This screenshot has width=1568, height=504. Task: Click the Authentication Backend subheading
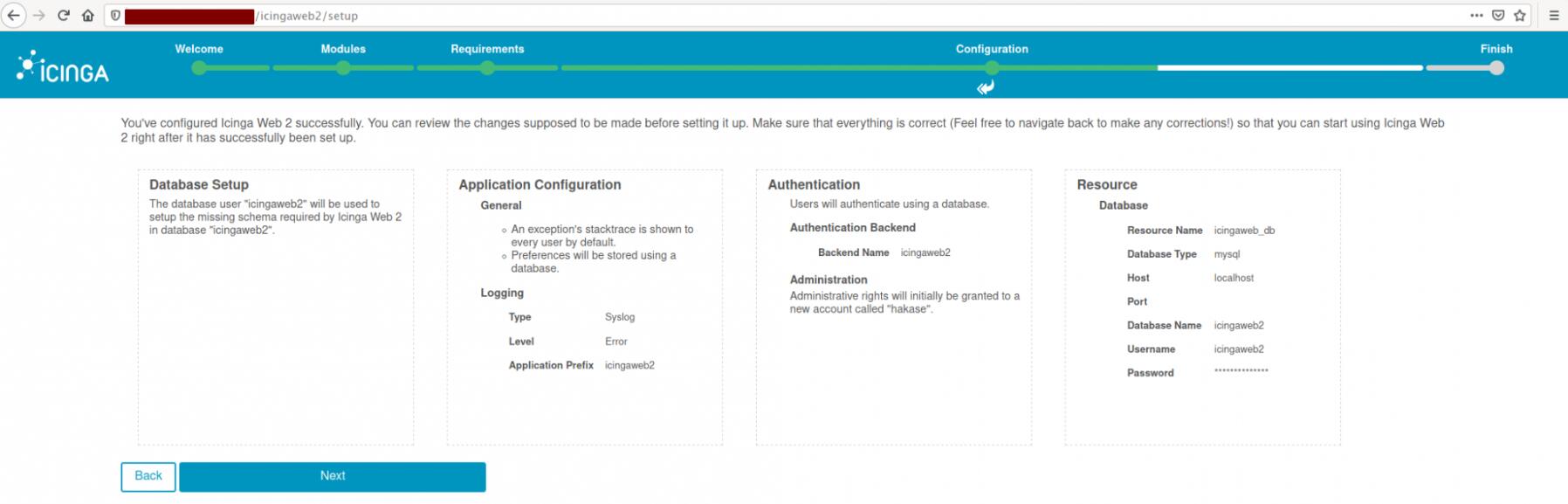(853, 227)
